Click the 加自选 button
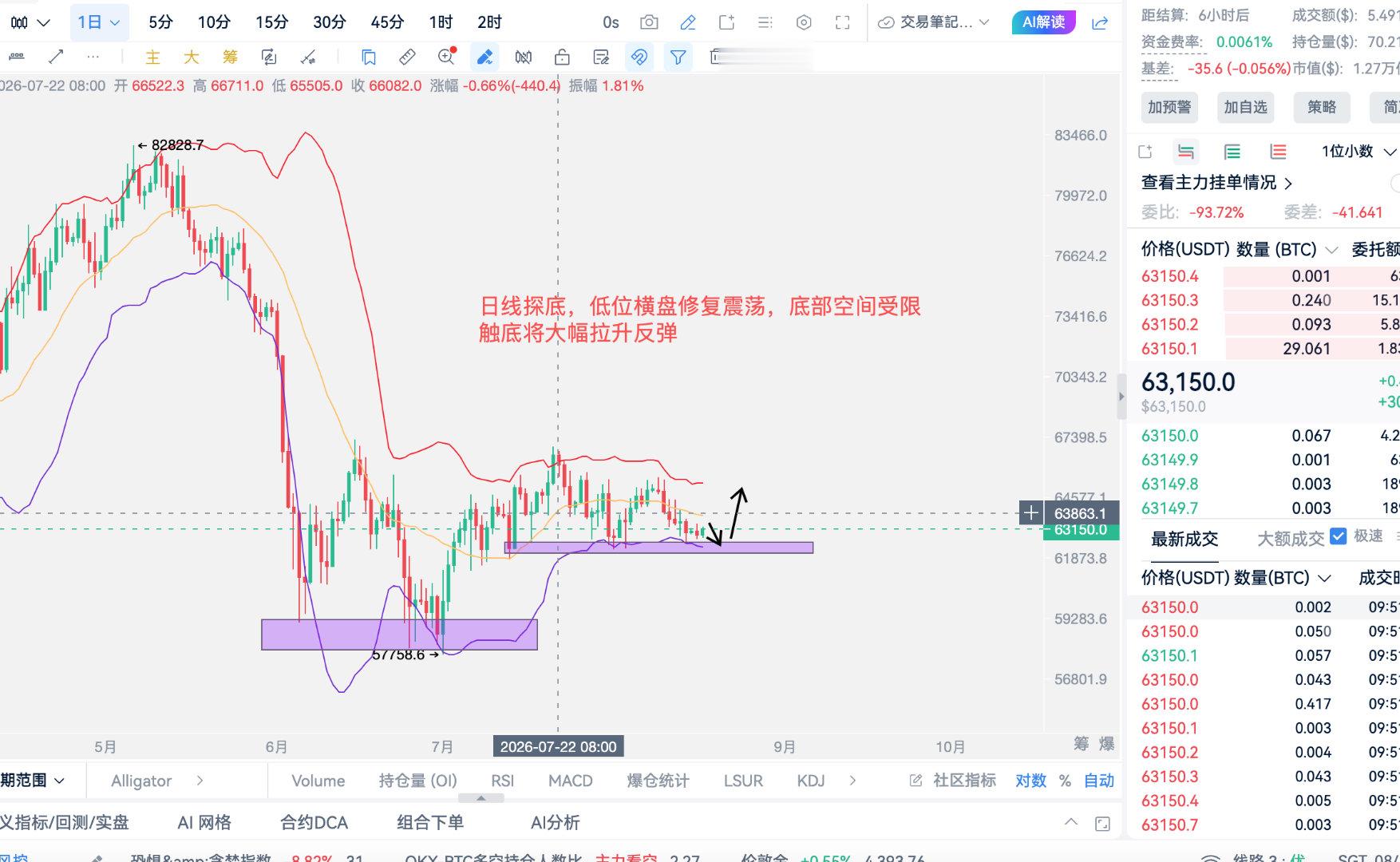 pos(1245,107)
